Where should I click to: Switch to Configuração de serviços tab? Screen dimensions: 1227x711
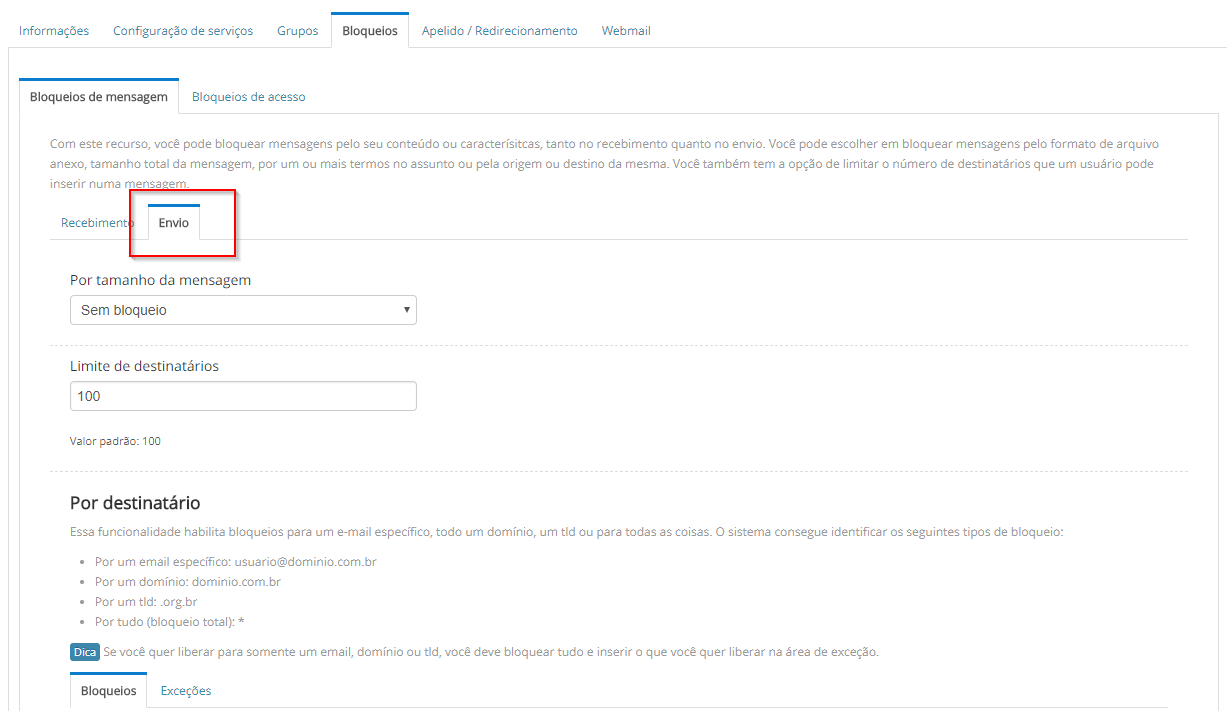pos(183,31)
